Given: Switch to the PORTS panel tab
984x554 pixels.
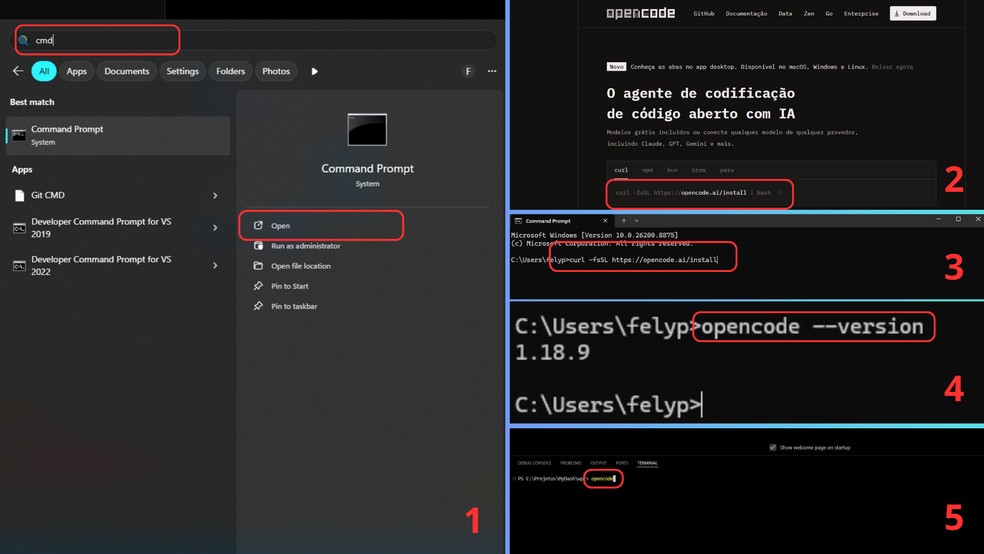Looking at the screenshot, I should [x=622, y=463].
